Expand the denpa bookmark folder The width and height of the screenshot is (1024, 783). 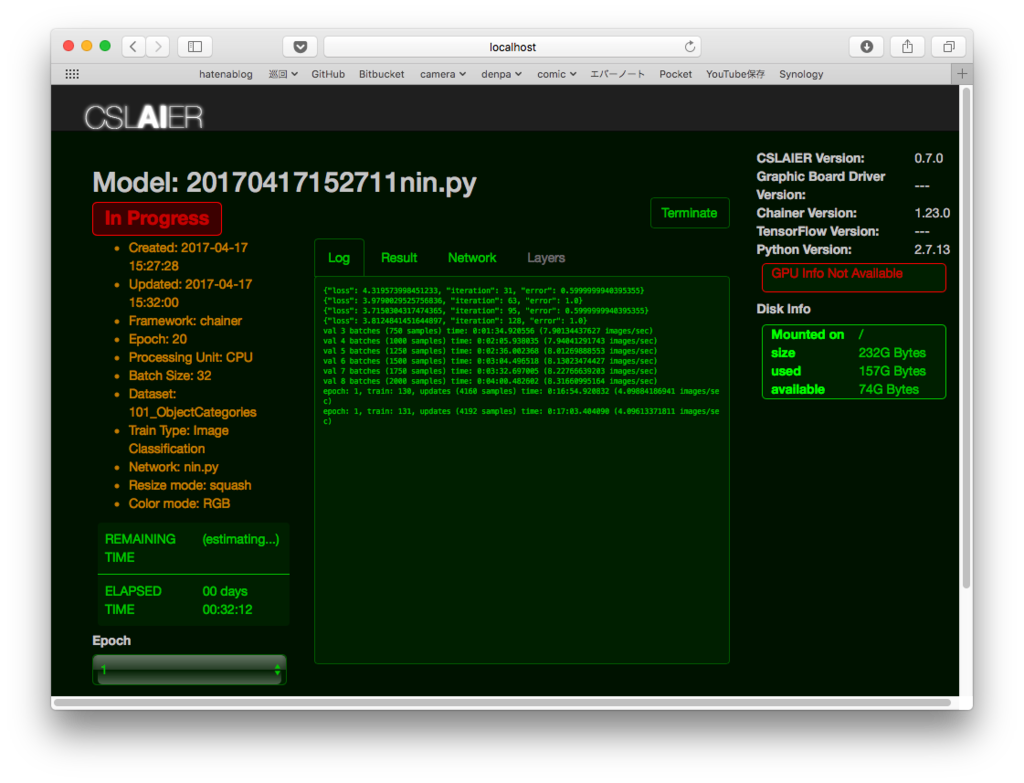501,74
